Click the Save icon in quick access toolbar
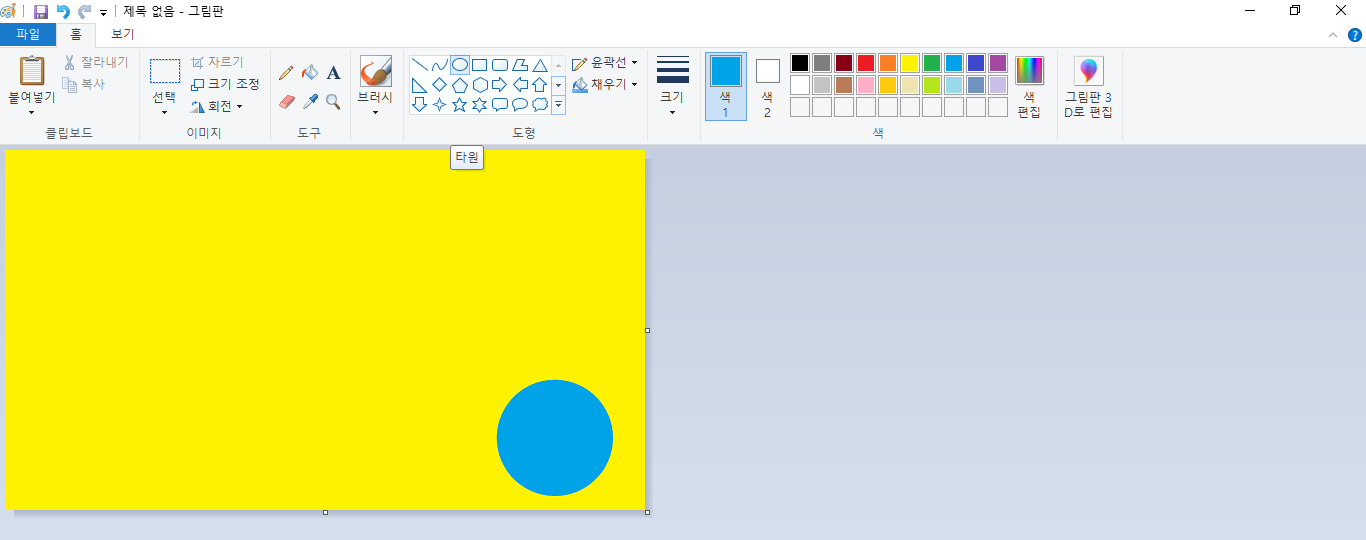 (41, 11)
